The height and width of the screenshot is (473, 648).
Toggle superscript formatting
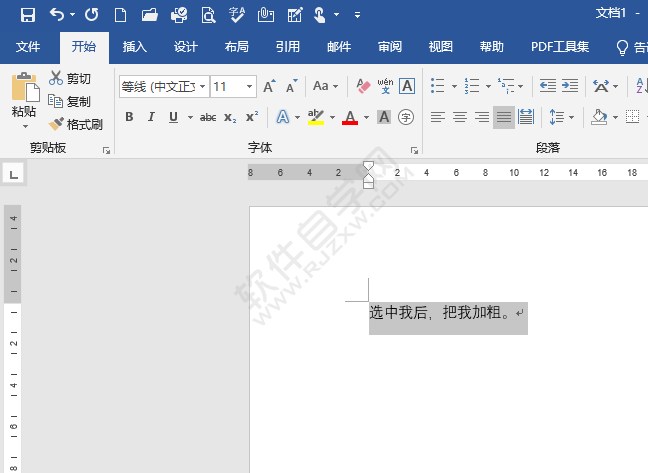click(x=252, y=117)
